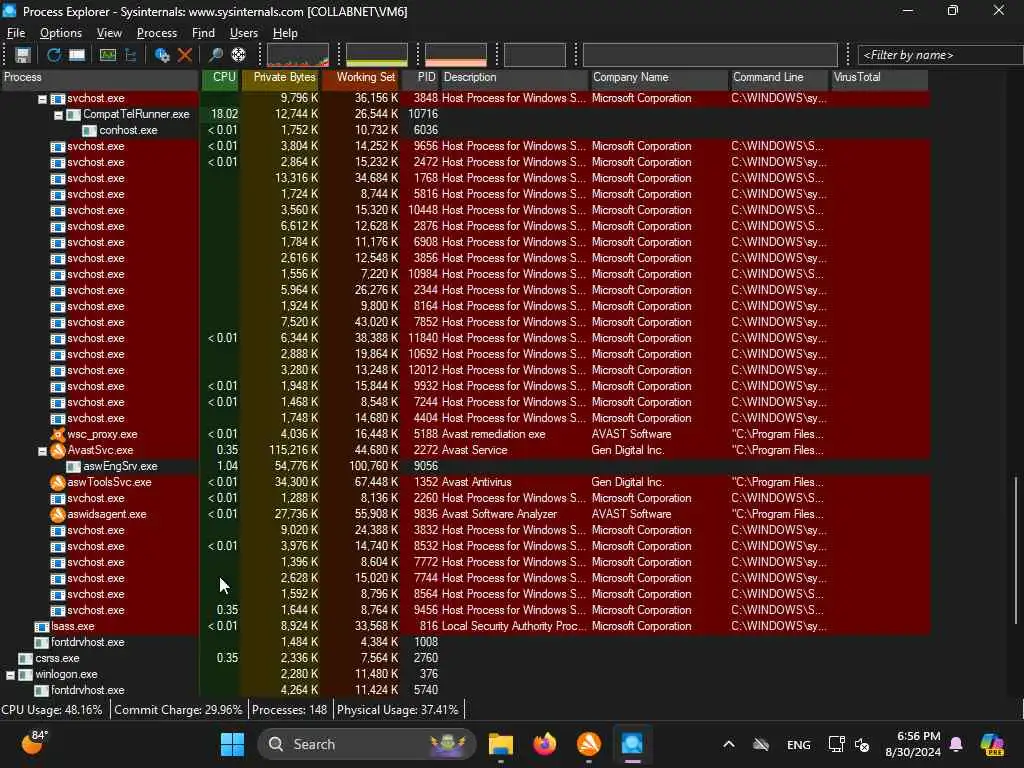Open the green commit history mini graph
Viewport: 1024px width, 768px height.
tap(377, 55)
